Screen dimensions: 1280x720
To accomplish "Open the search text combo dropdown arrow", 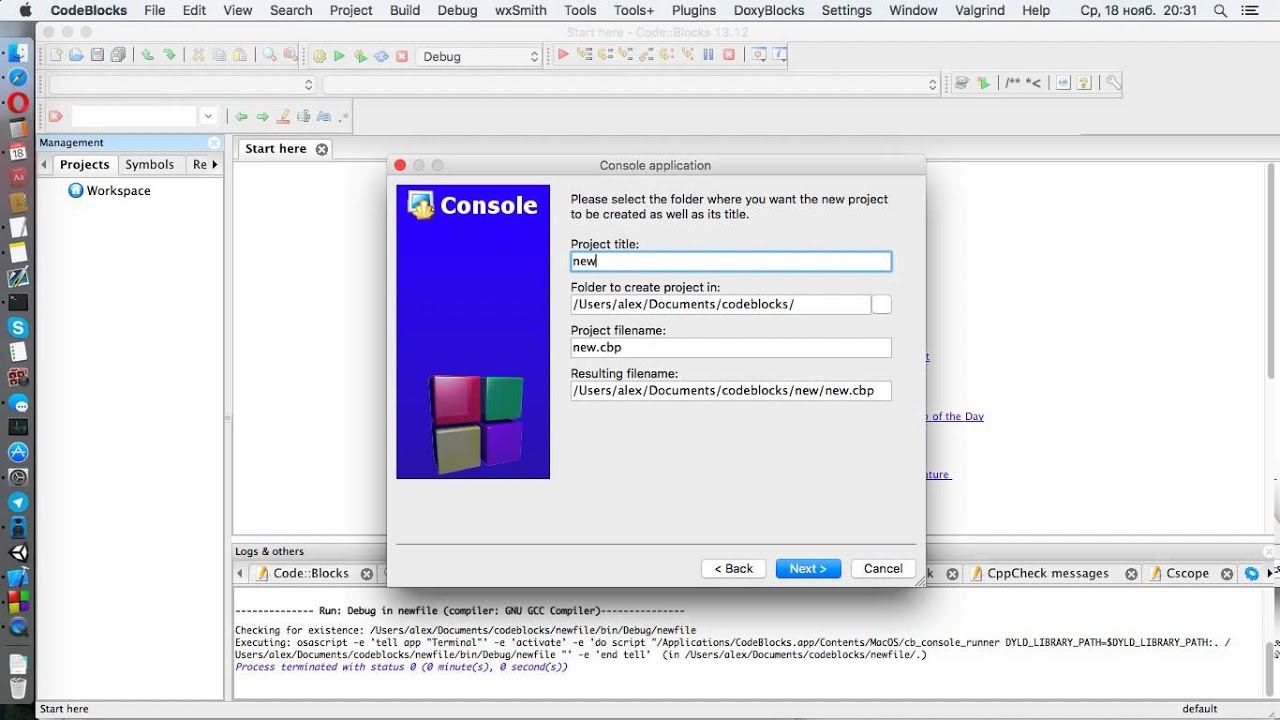I will [208, 117].
